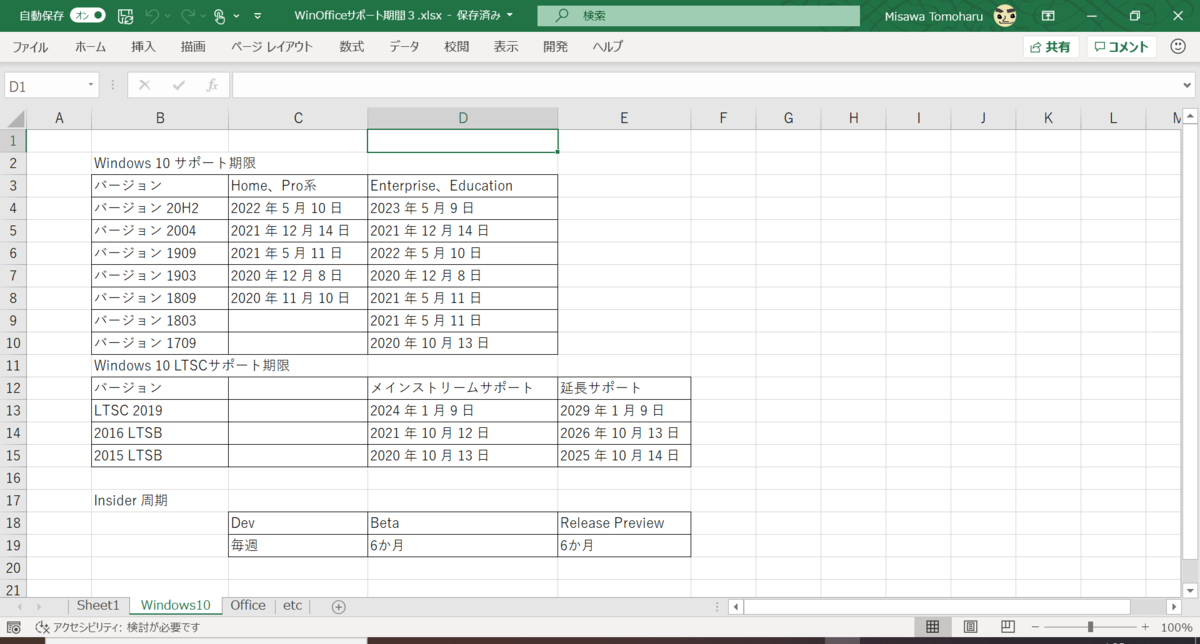Open the 描画 ribbon tab
The width and height of the screenshot is (1200, 644).
tap(193, 47)
